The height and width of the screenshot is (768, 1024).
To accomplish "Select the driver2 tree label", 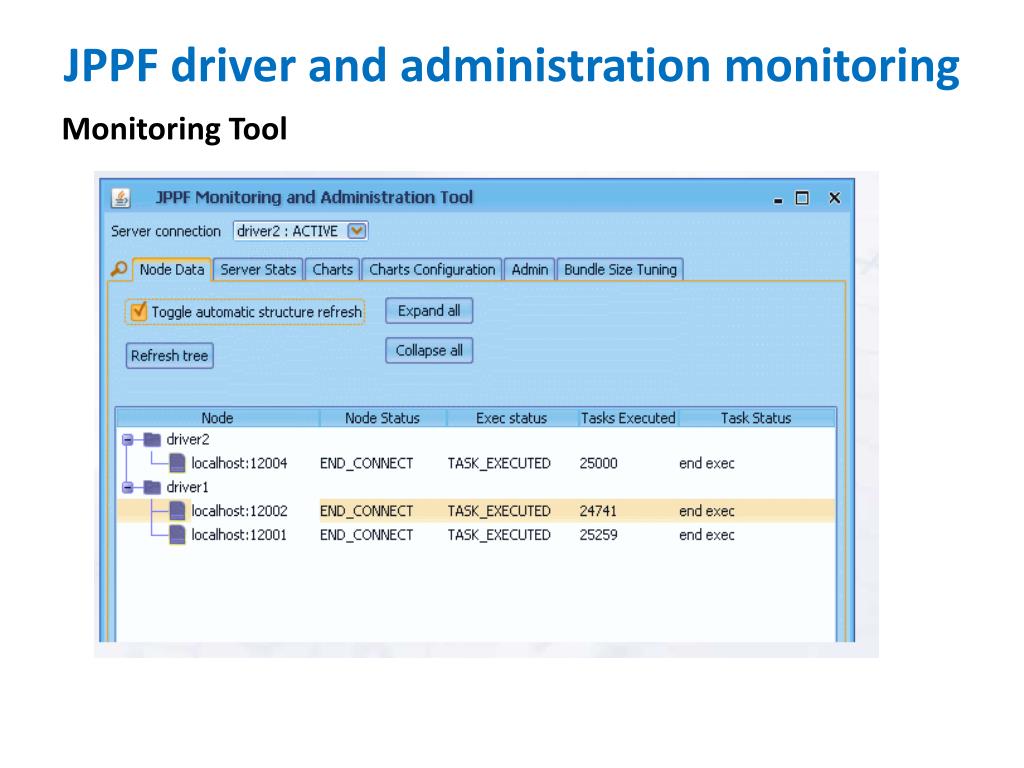I will pyautogui.click(x=188, y=440).
